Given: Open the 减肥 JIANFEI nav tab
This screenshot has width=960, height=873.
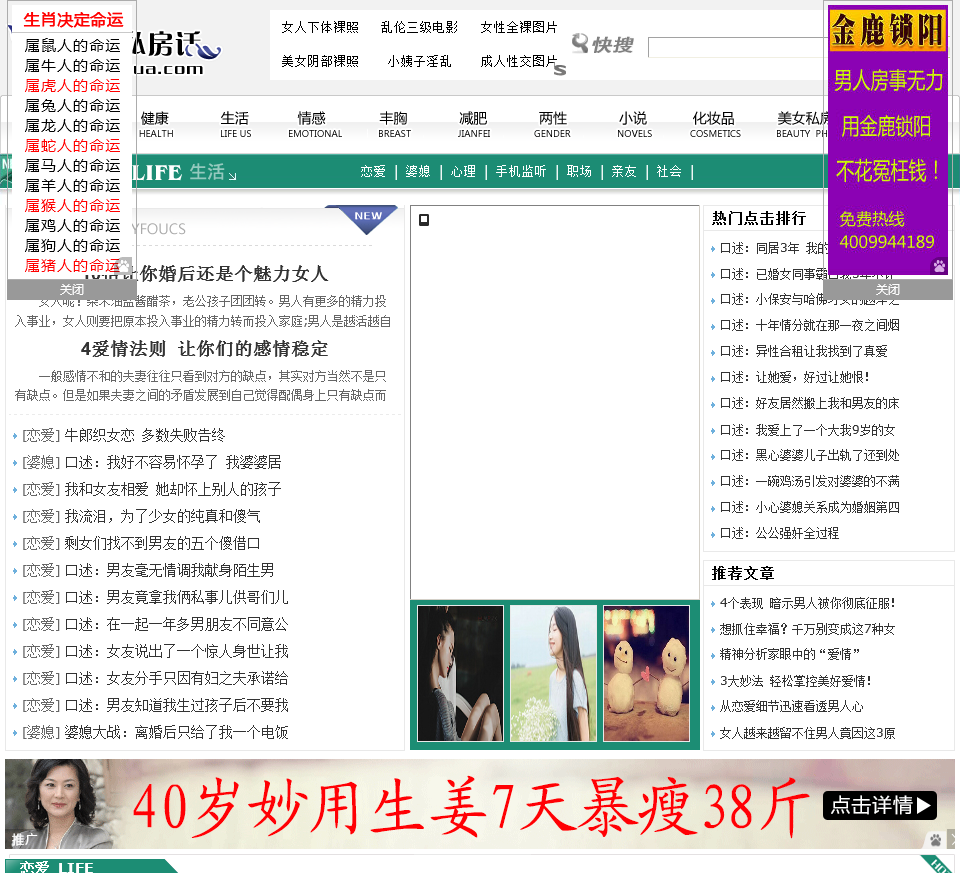Looking at the screenshot, I should tap(474, 124).
